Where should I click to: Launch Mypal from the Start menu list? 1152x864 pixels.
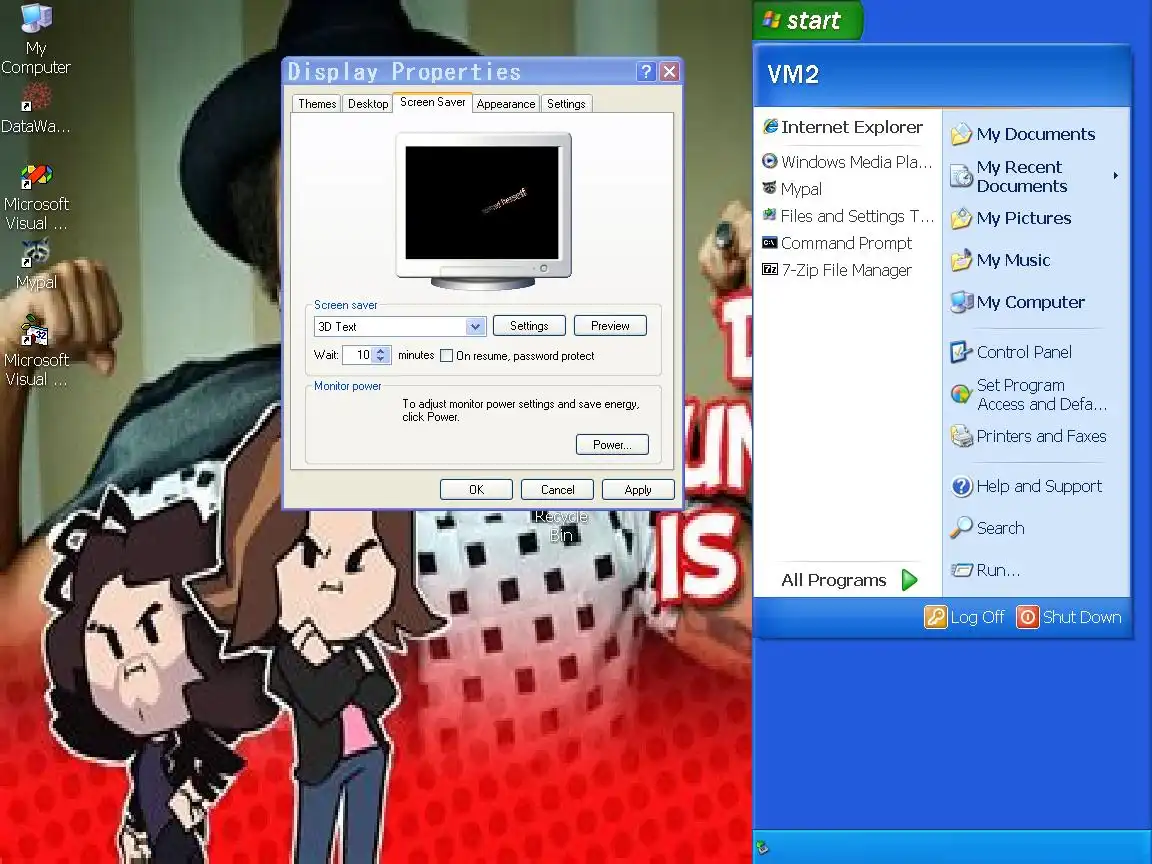[x=792, y=189]
